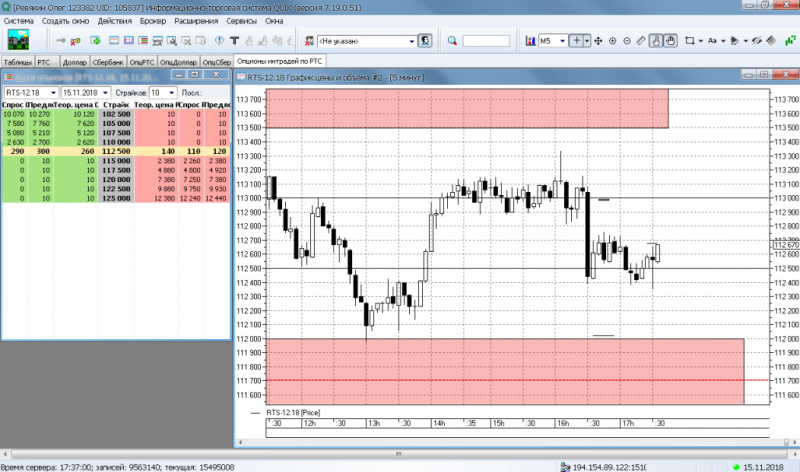Select the crosshair cursor tool
This screenshot has width=800, height=472.
(x=576, y=41)
